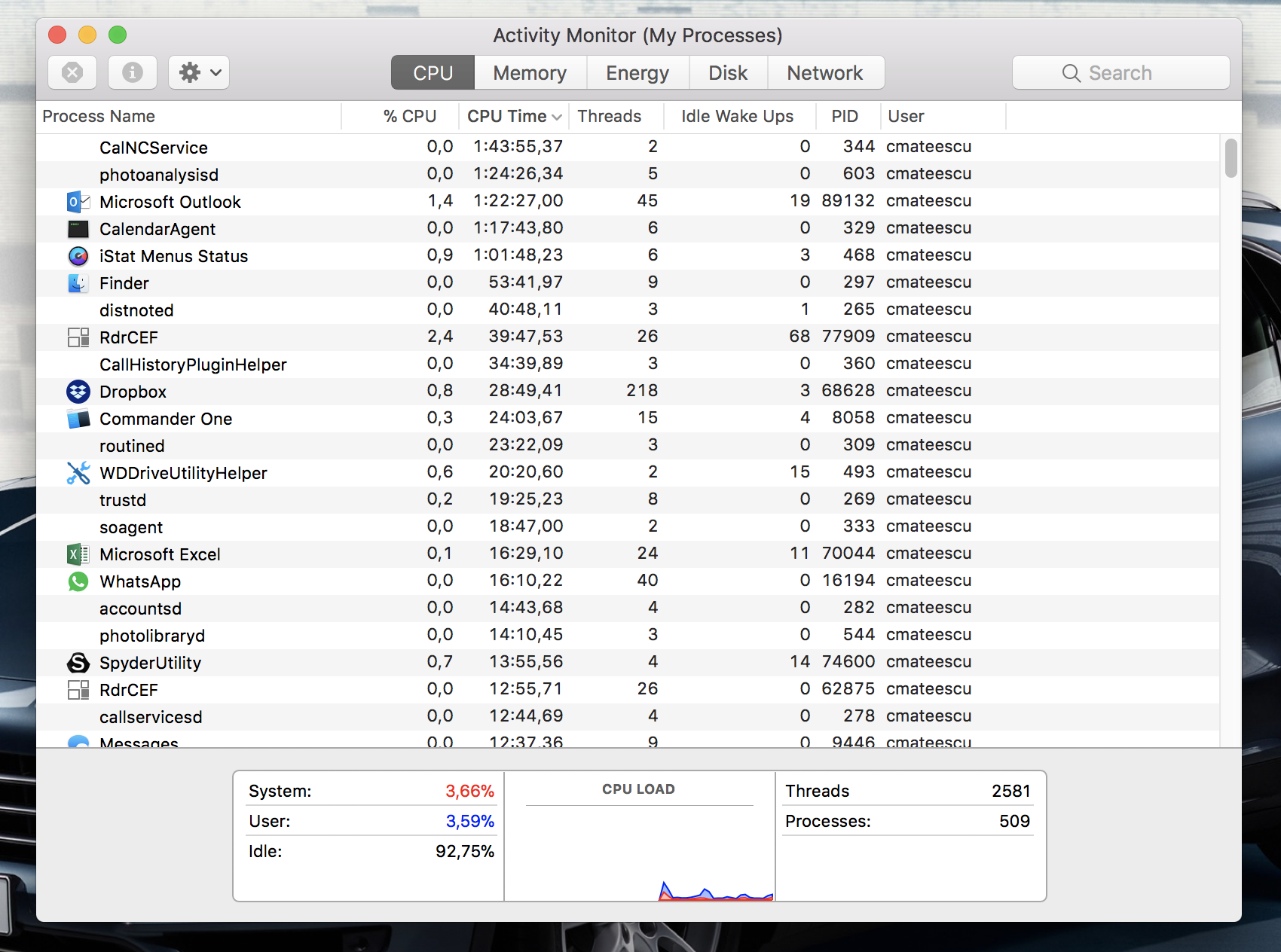Select the photolibraryd process name
Image resolution: width=1281 pixels, height=952 pixels.
click(152, 636)
